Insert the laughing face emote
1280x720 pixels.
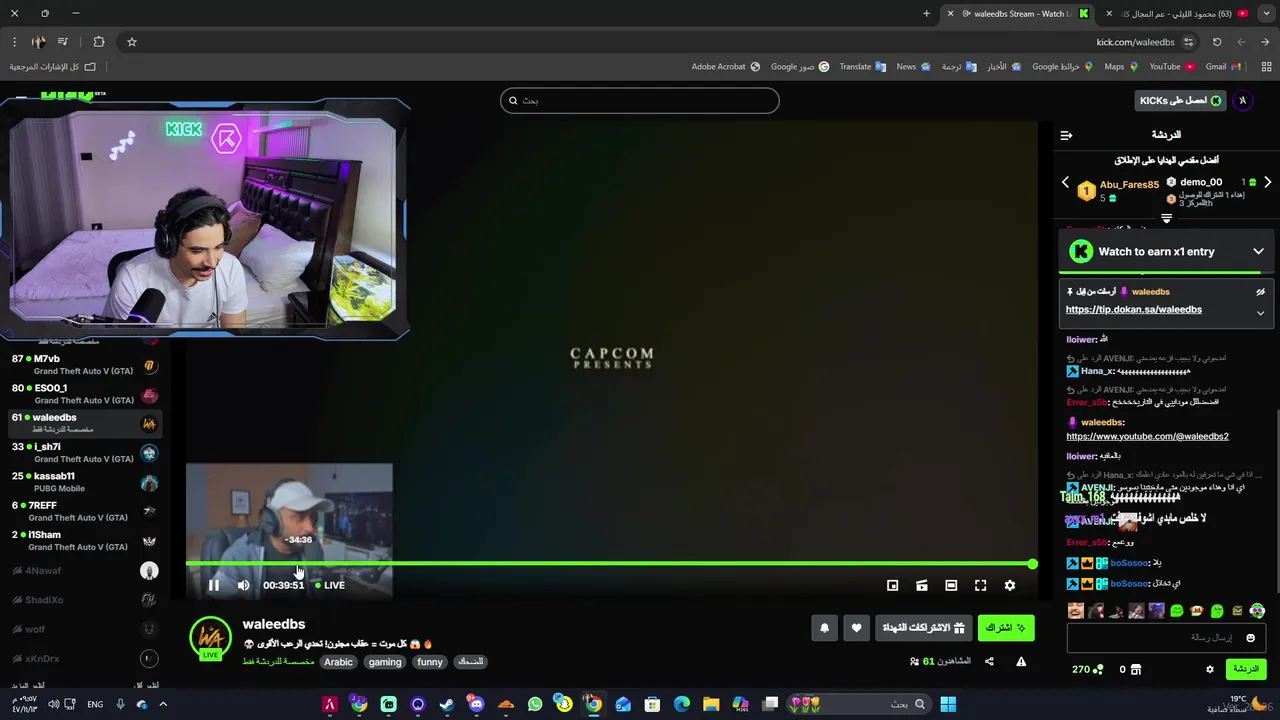[1075, 611]
